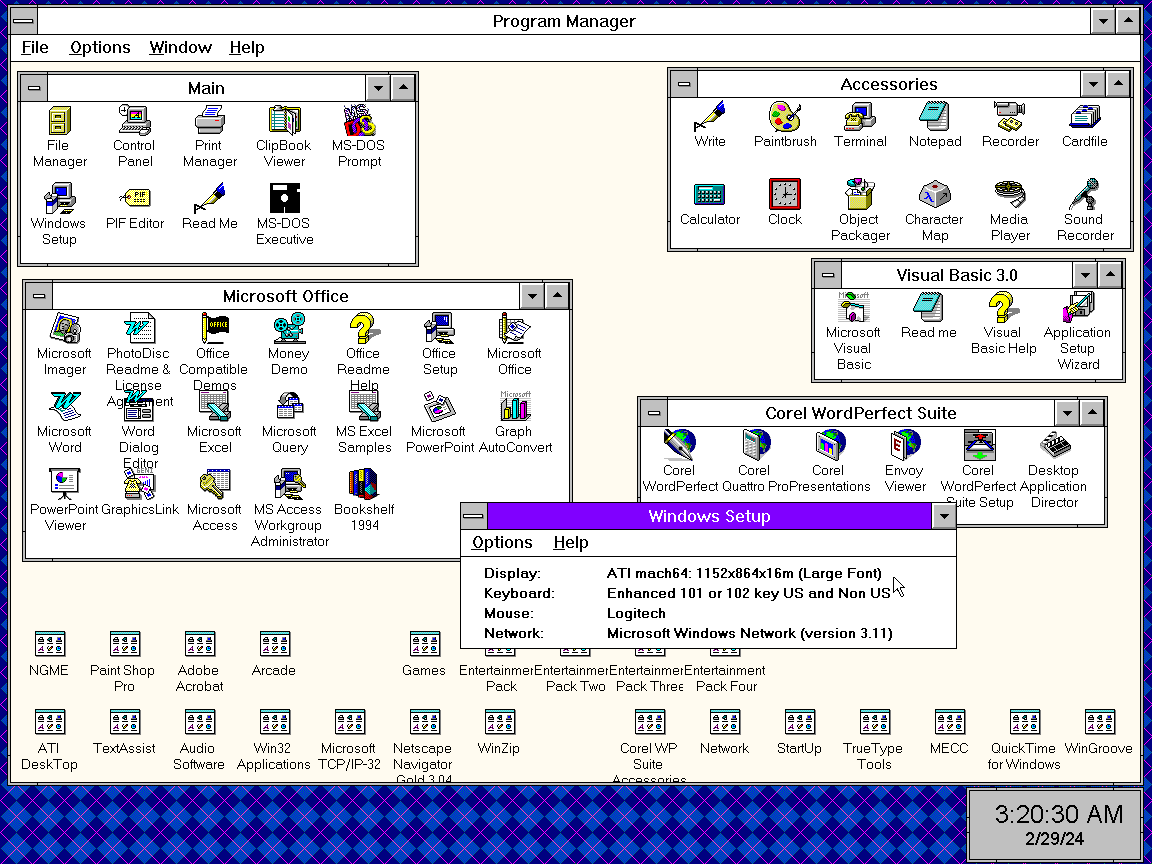Select the Terminal icon in Accessories
This screenshot has height=864, width=1152.
[x=860, y=117]
